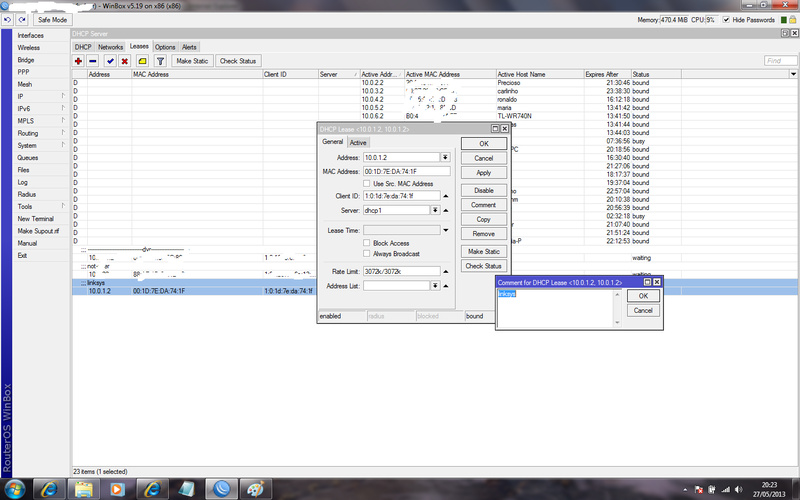Click the MAC Address input field
Viewport: 800px width, 500px height.
click(407, 171)
